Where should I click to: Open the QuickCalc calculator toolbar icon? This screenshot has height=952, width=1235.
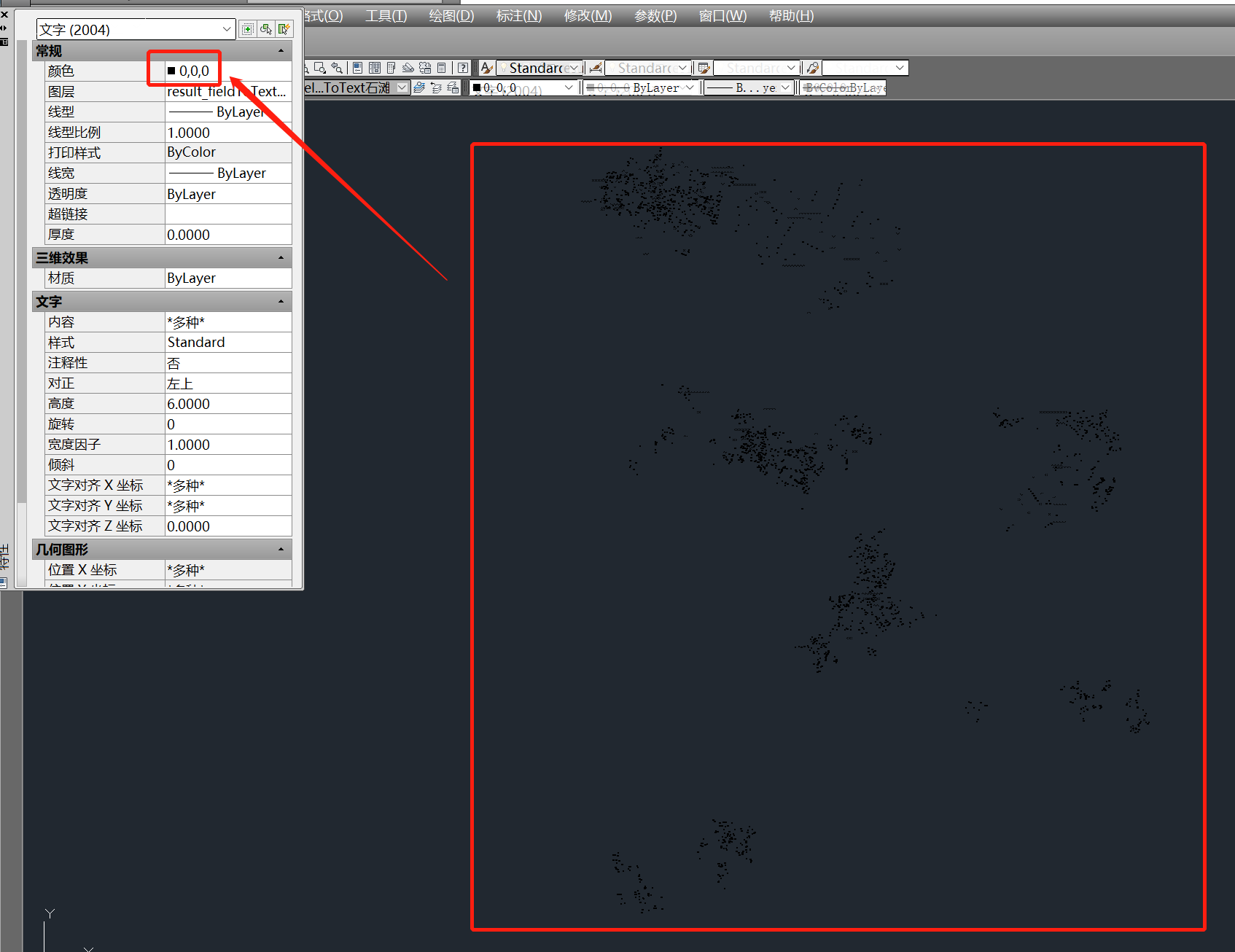point(441,68)
